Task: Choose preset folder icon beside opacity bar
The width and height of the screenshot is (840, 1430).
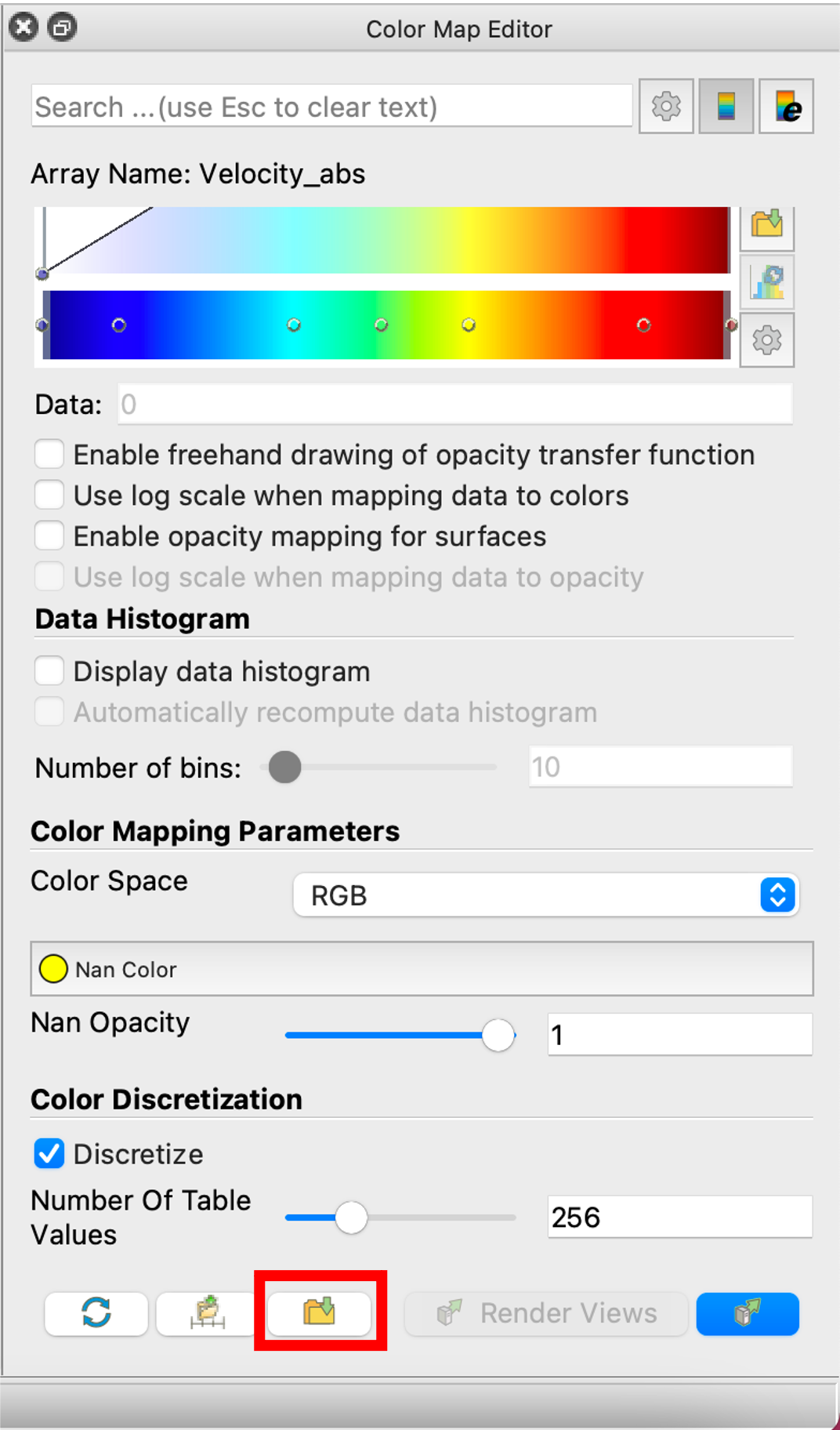Action: (767, 224)
